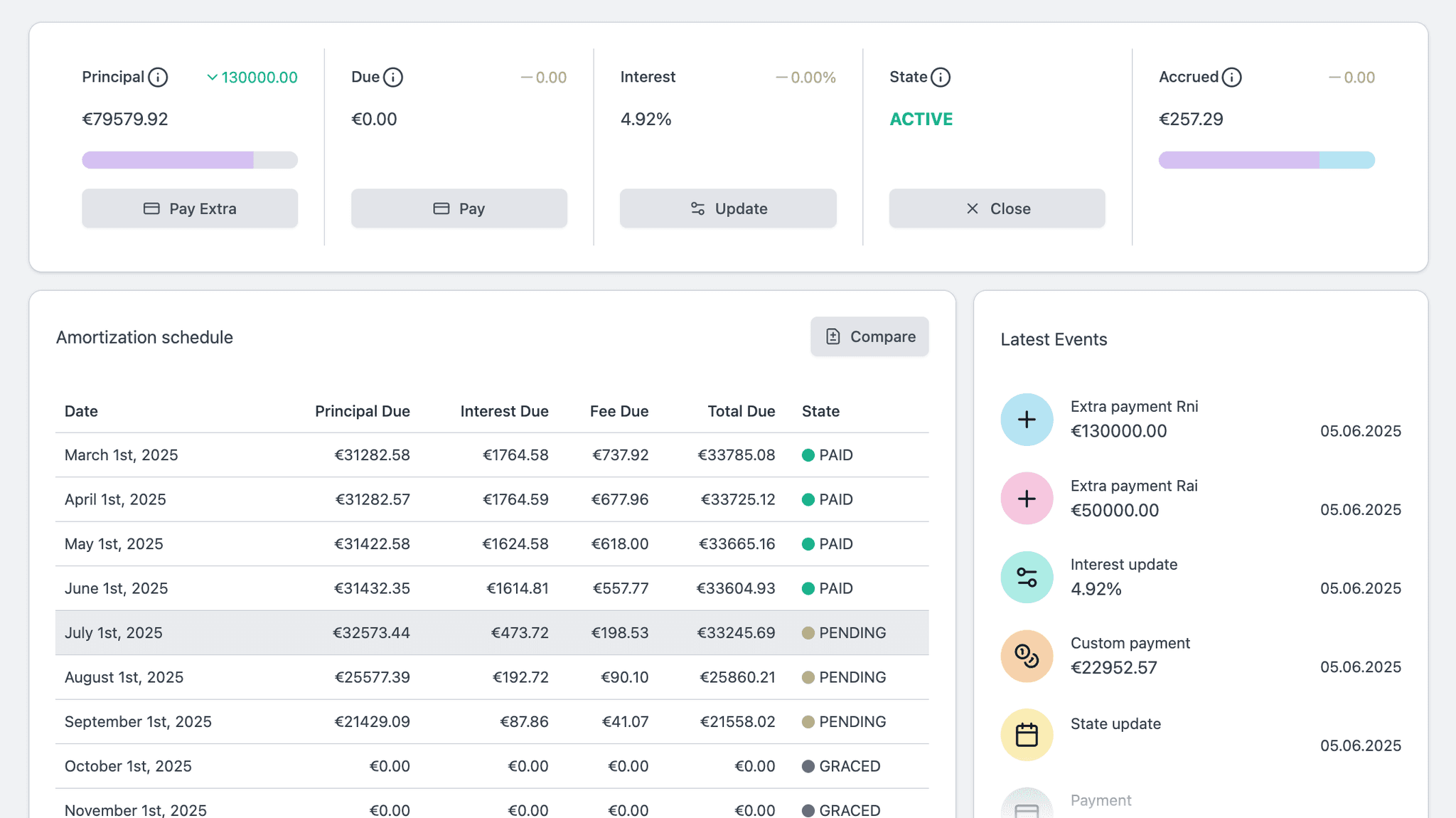
Task: Click the sliders icon next to Interest update
Action: click(1027, 577)
